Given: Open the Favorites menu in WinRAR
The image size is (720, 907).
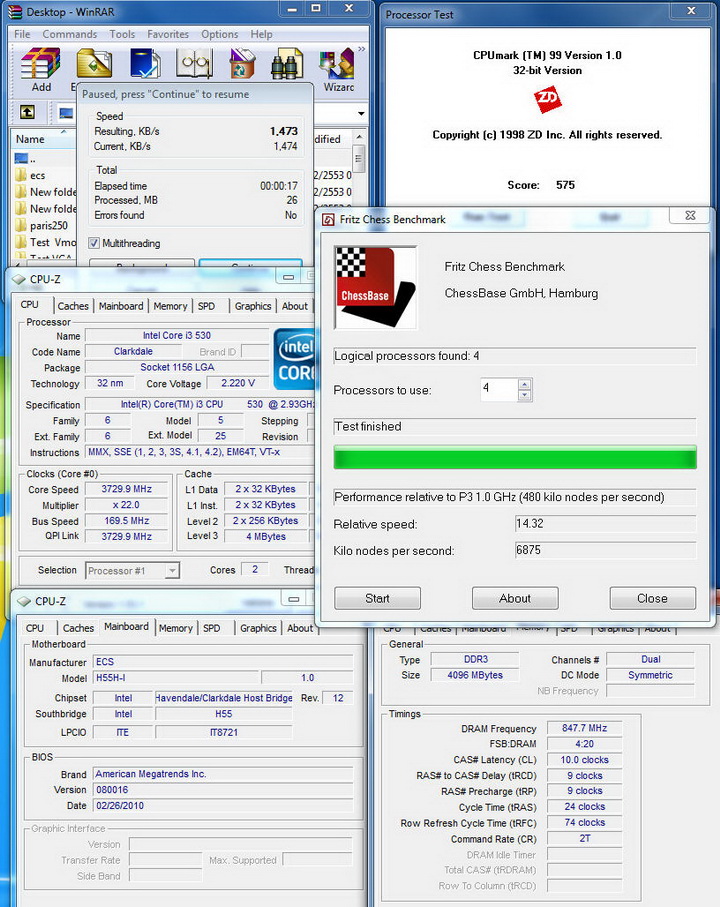Looking at the screenshot, I should click(x=168, y=34).
